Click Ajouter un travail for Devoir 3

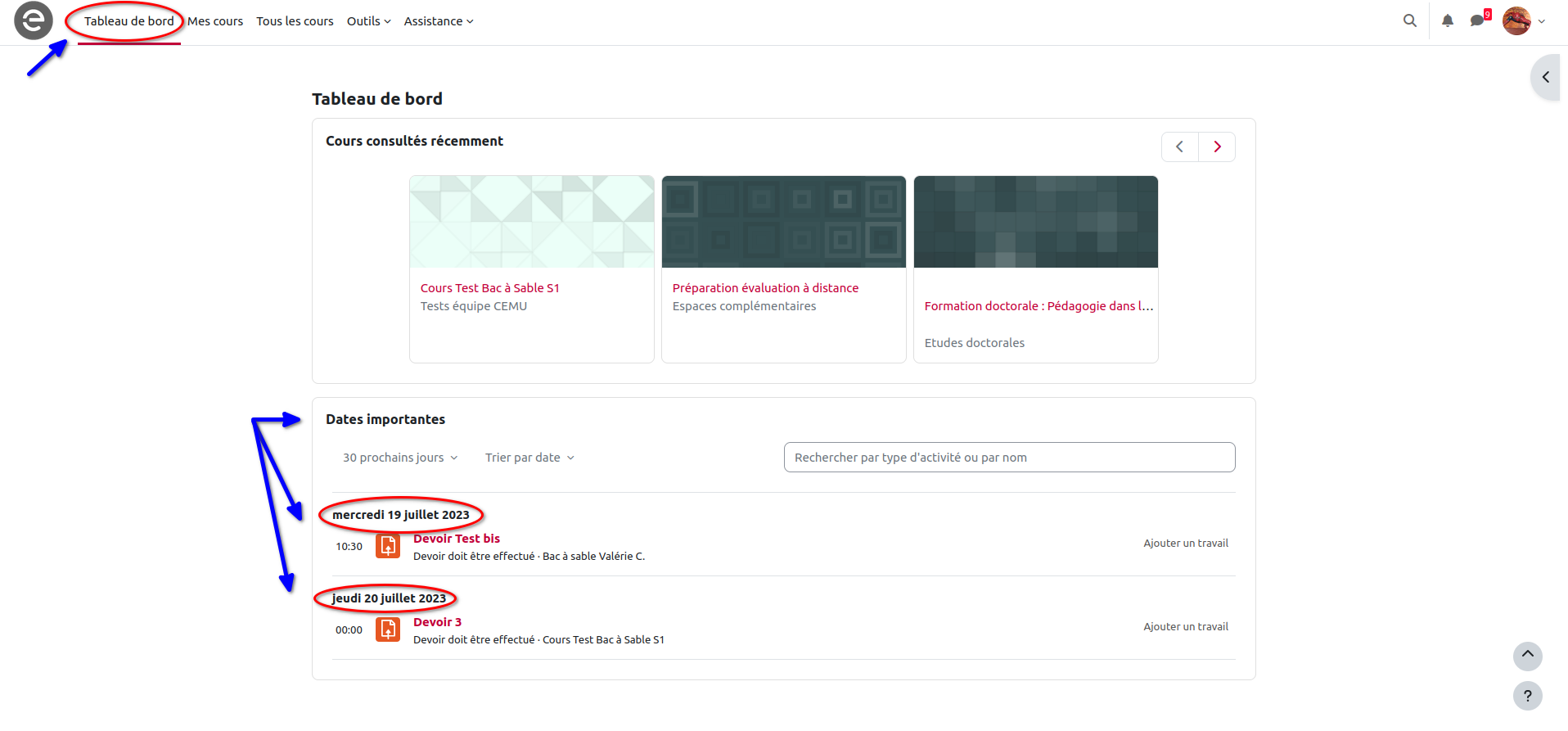pos(1185,627)
